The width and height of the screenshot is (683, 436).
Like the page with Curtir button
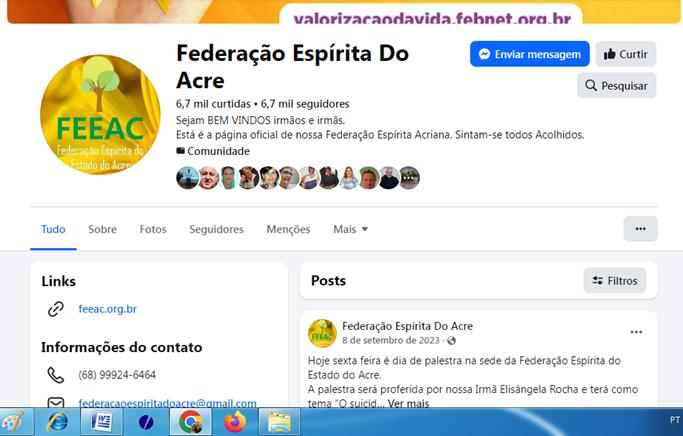coord(626,54)
